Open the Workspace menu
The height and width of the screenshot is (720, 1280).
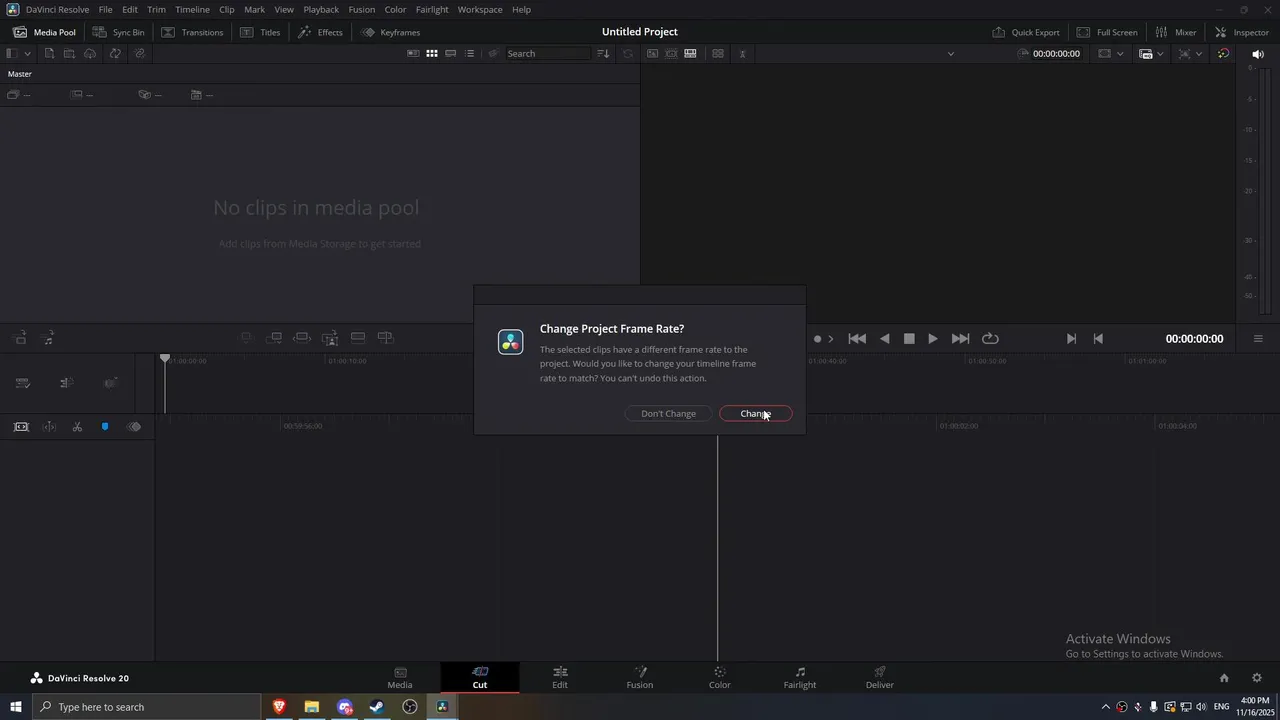click(480, 9)
